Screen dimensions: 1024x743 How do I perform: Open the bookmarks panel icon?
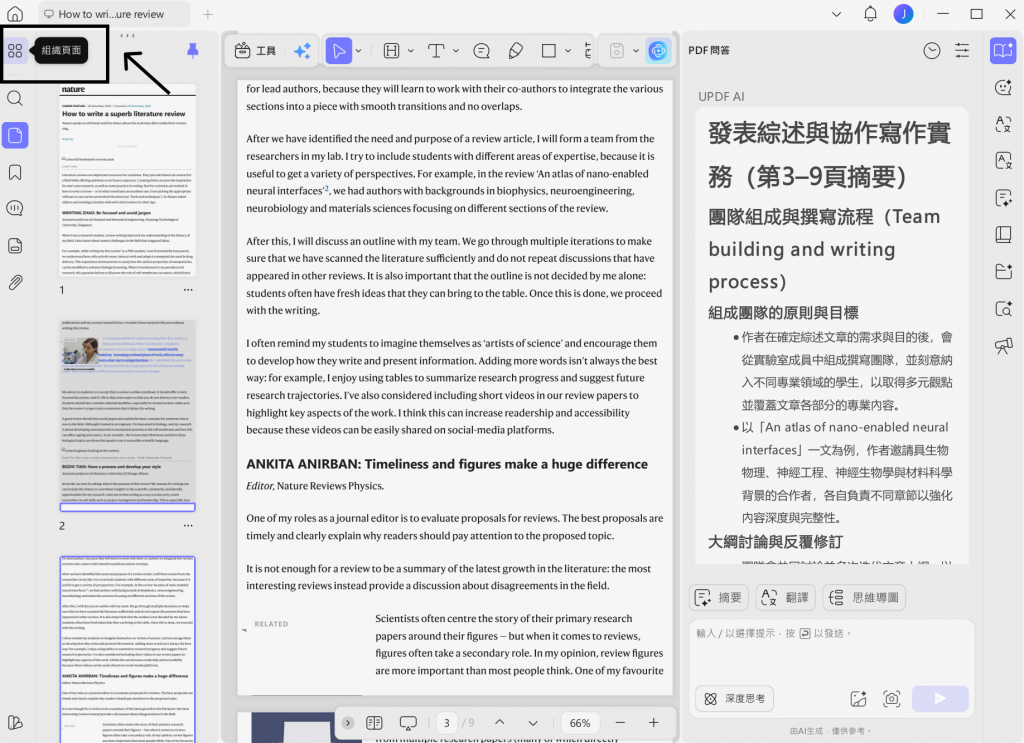click(x=15, y=172)
